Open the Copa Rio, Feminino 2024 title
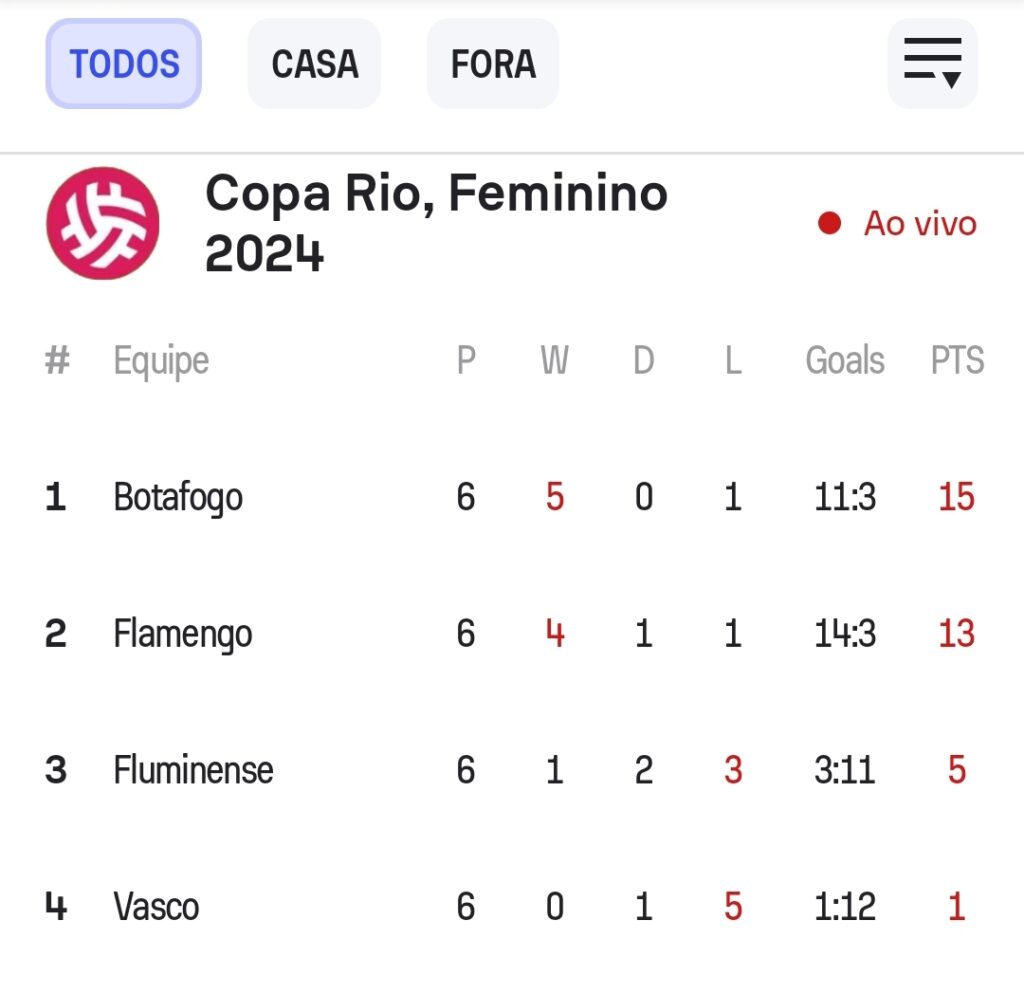 tap(436, 223)
